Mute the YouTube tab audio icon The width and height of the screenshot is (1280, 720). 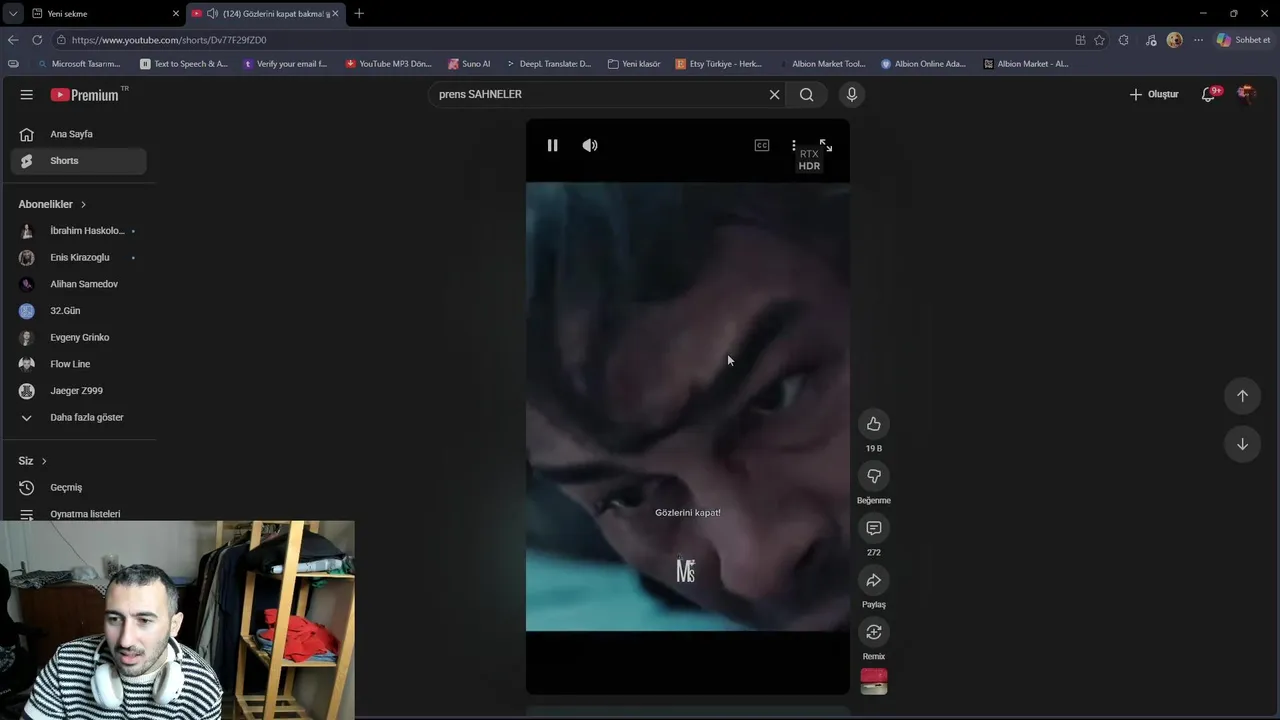click(212, 14)
